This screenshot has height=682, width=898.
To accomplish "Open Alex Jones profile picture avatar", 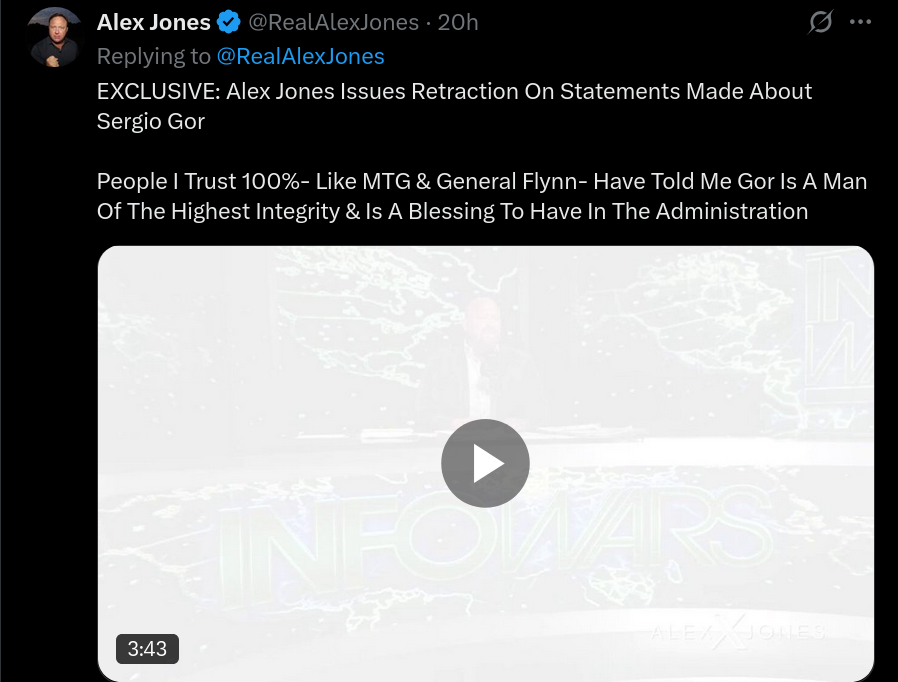I will point(54,38).
